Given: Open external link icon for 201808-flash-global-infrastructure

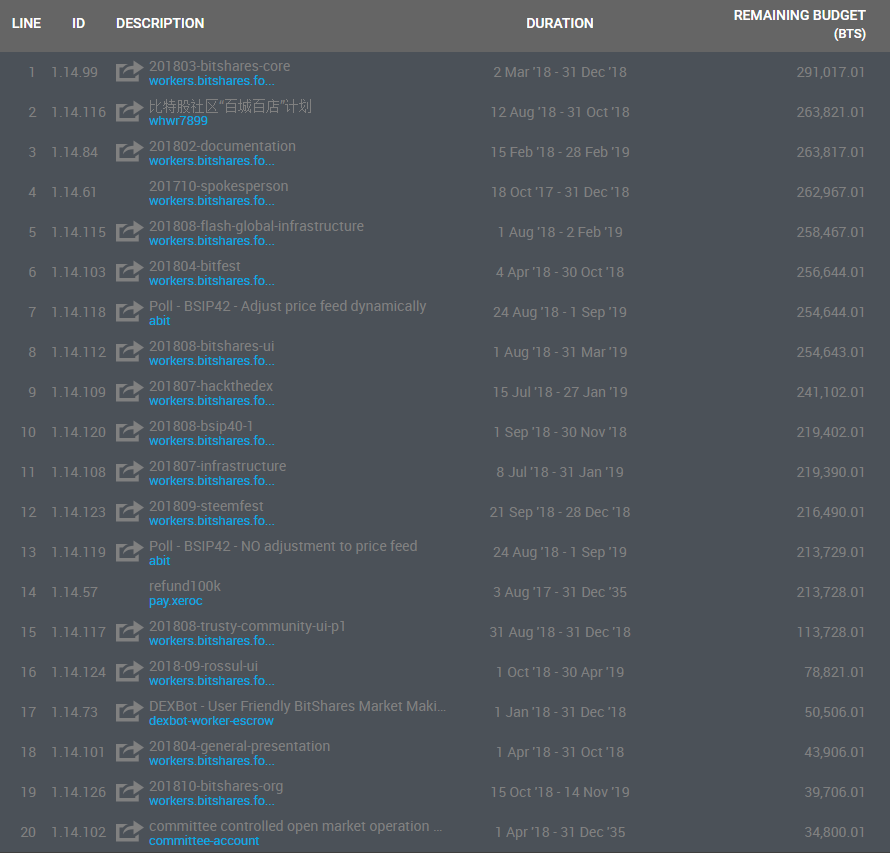Looking at the screenshot, I should pyautogui.click(x=129, y=232).
